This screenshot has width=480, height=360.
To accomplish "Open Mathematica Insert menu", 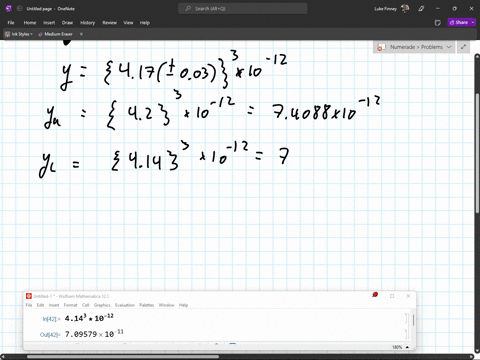I will [x=54, y=305].
